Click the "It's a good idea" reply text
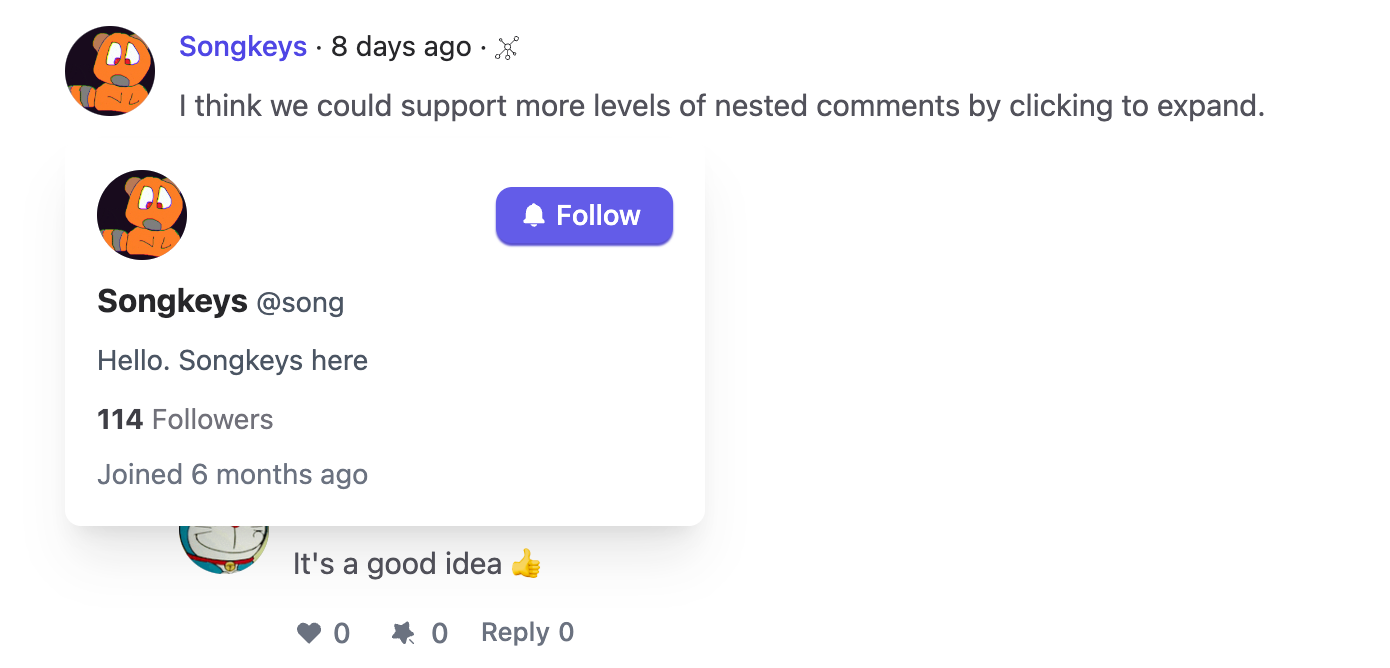The height and width of the screenshot is (668, 1390). (x=397, y=564)
